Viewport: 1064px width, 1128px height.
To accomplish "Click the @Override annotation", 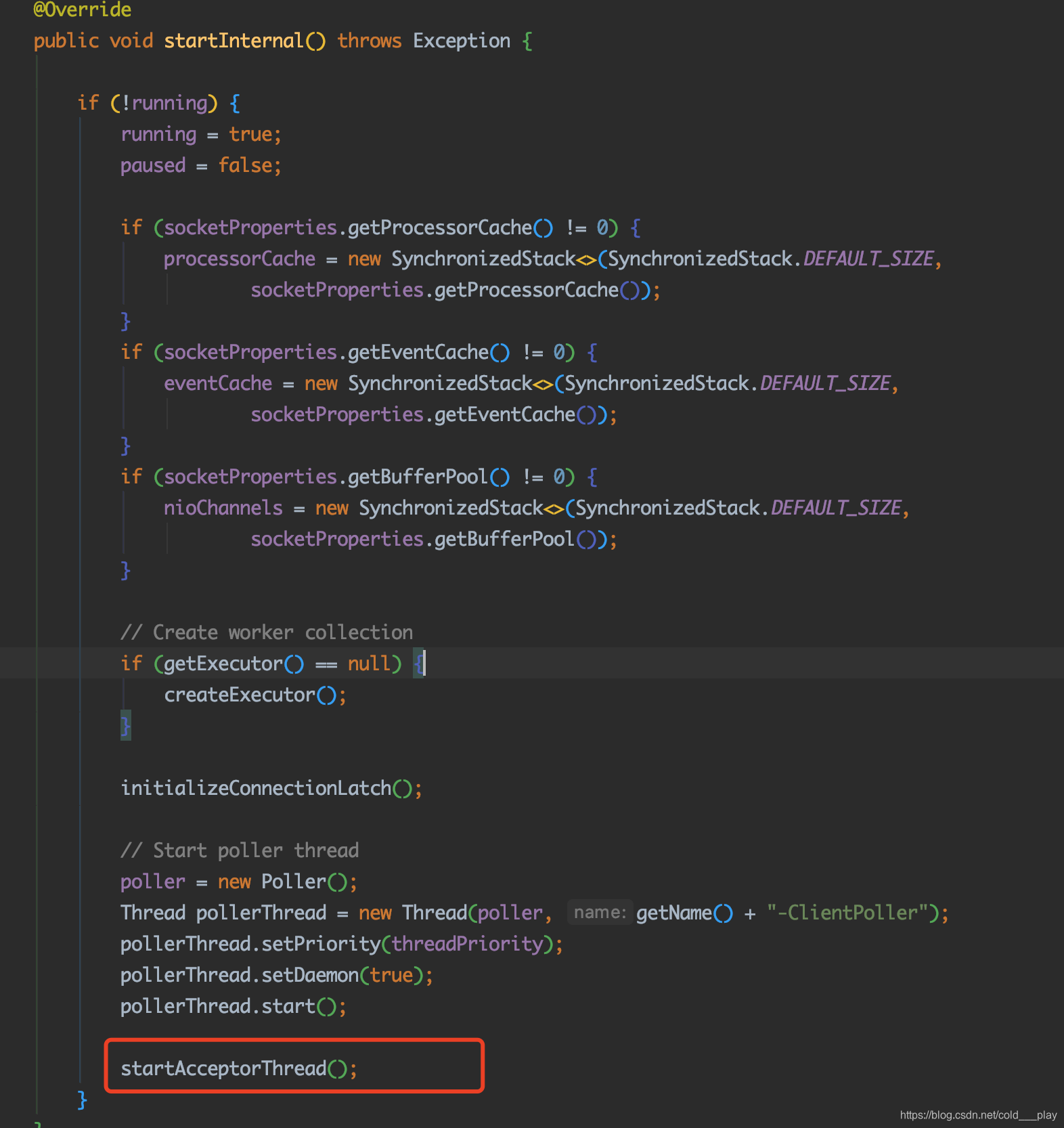I will pos(83,9).
